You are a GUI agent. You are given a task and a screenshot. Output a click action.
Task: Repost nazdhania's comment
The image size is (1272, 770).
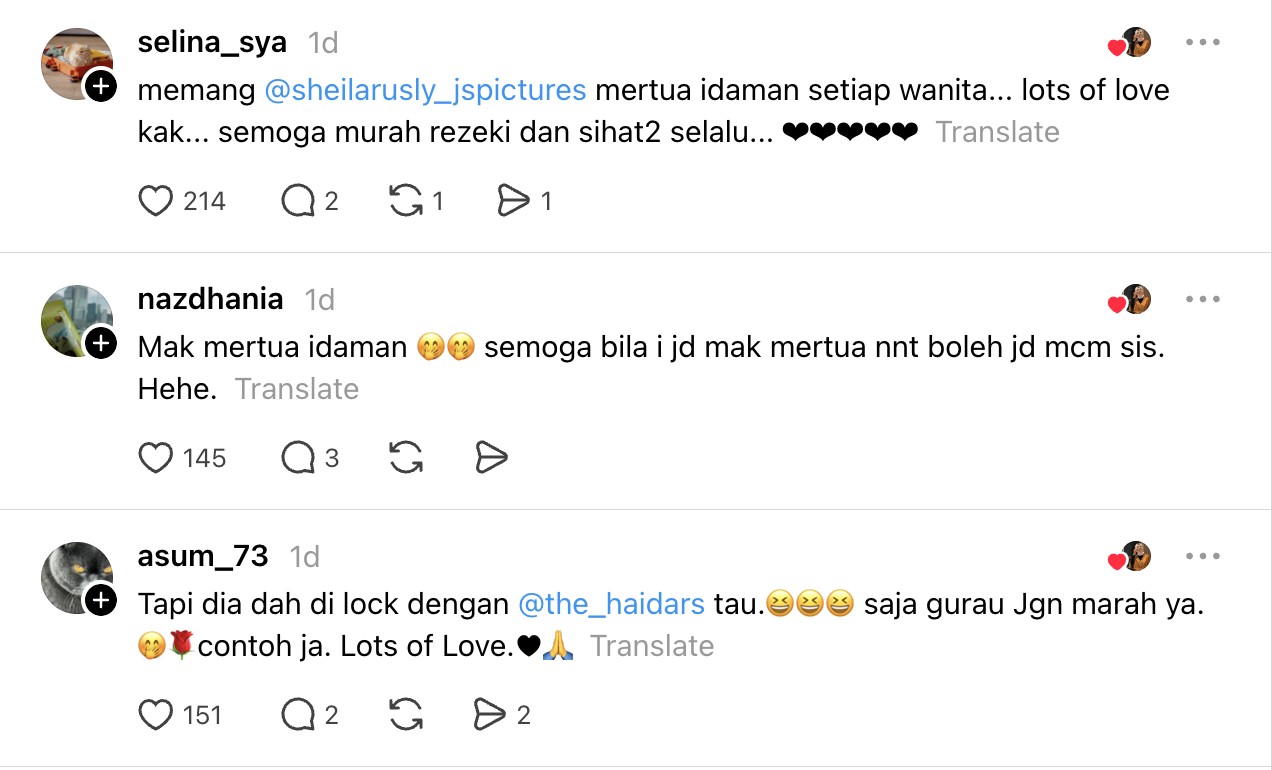coord(405,458)
